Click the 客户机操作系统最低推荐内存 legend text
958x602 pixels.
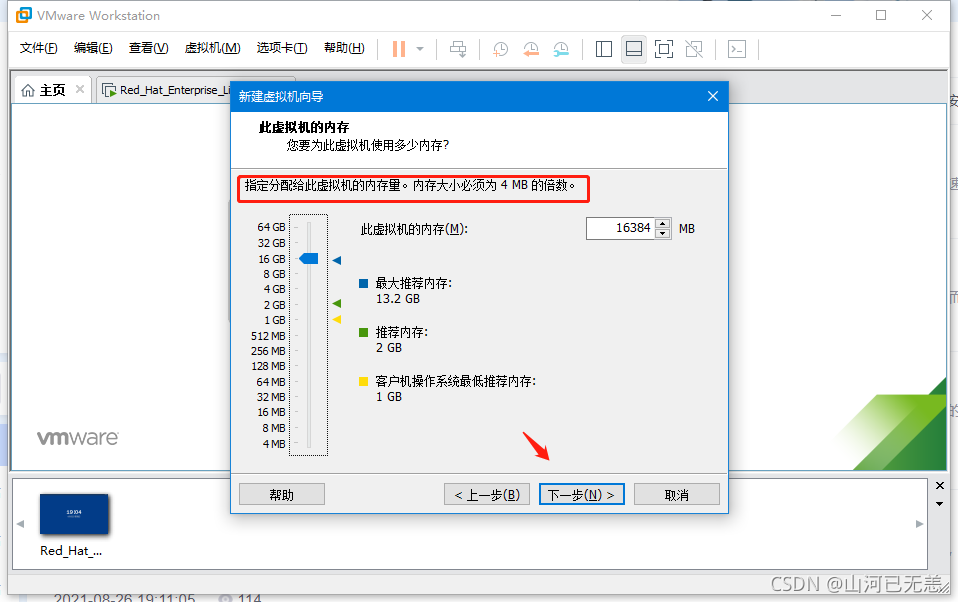(456, 381)
